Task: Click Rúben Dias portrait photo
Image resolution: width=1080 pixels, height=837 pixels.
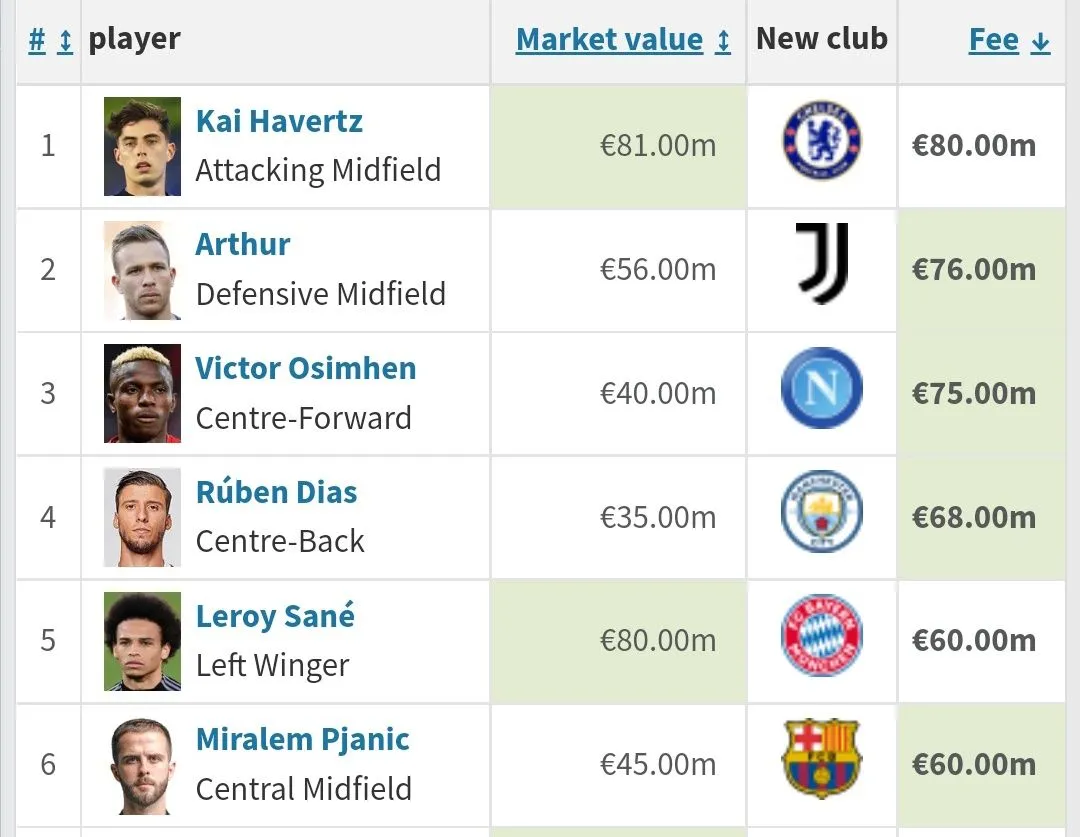Action: 142,517
